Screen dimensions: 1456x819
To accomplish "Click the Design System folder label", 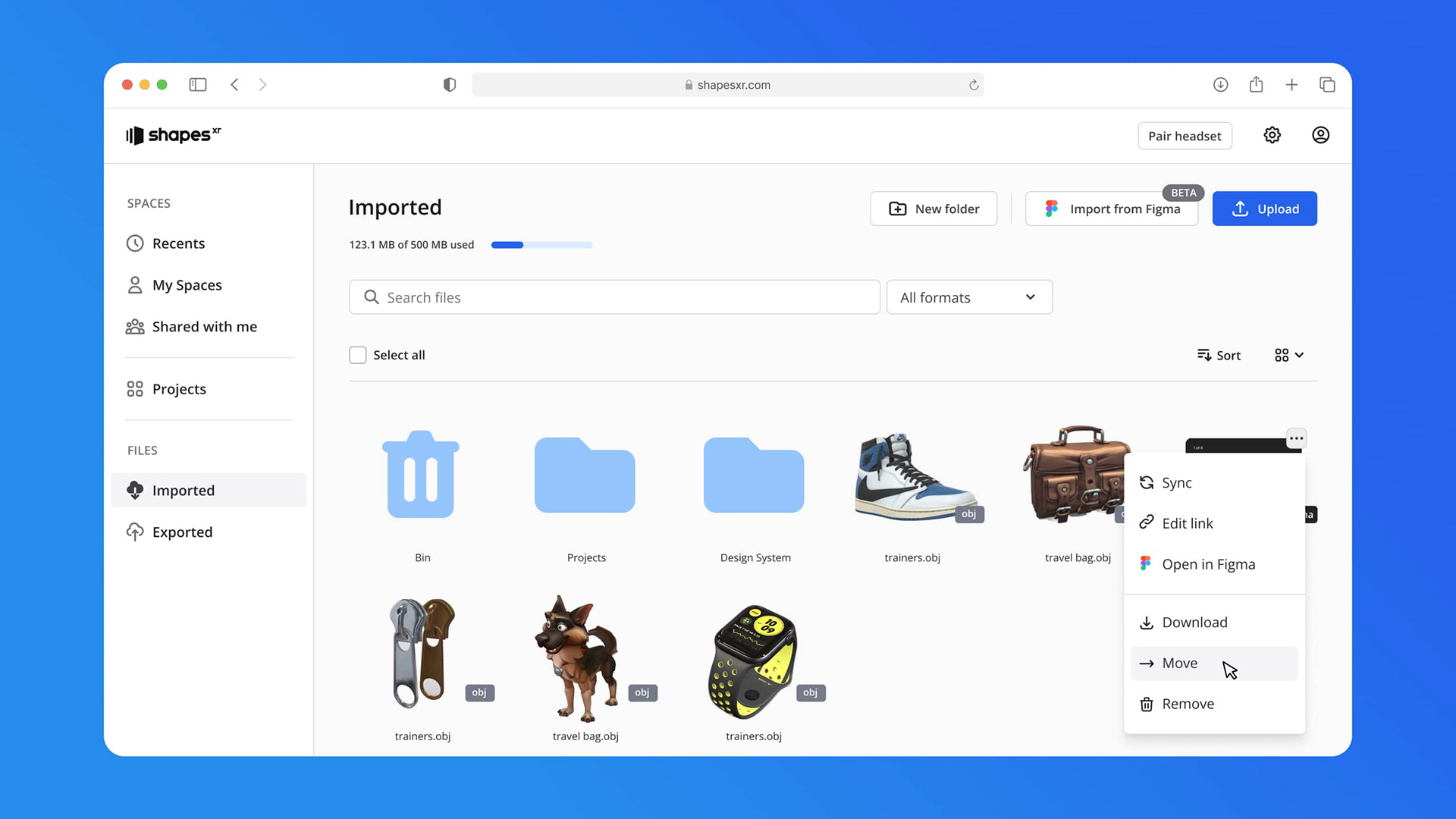I will pyautogui.click(x=755, y=557).
